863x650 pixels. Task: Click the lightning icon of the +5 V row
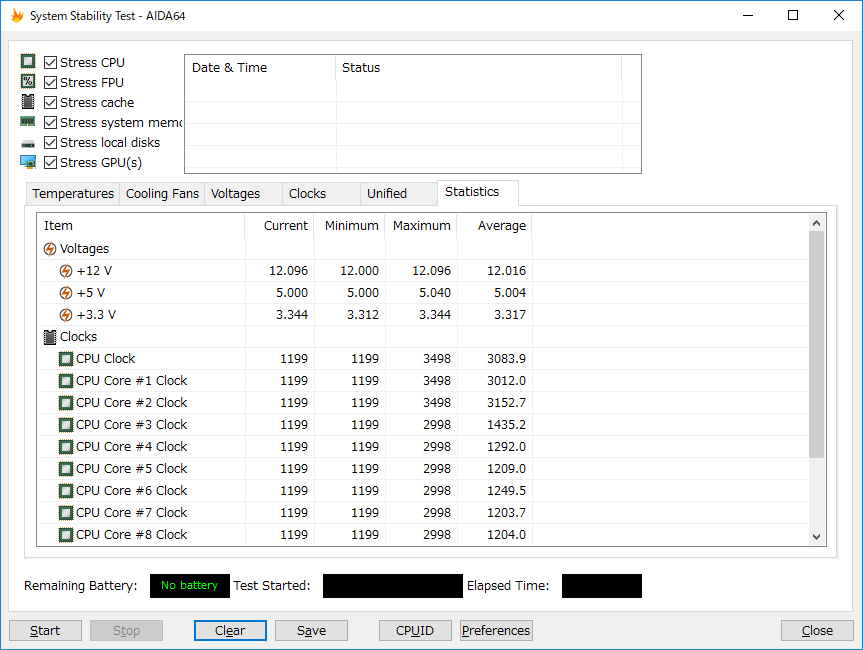[66, 293]
